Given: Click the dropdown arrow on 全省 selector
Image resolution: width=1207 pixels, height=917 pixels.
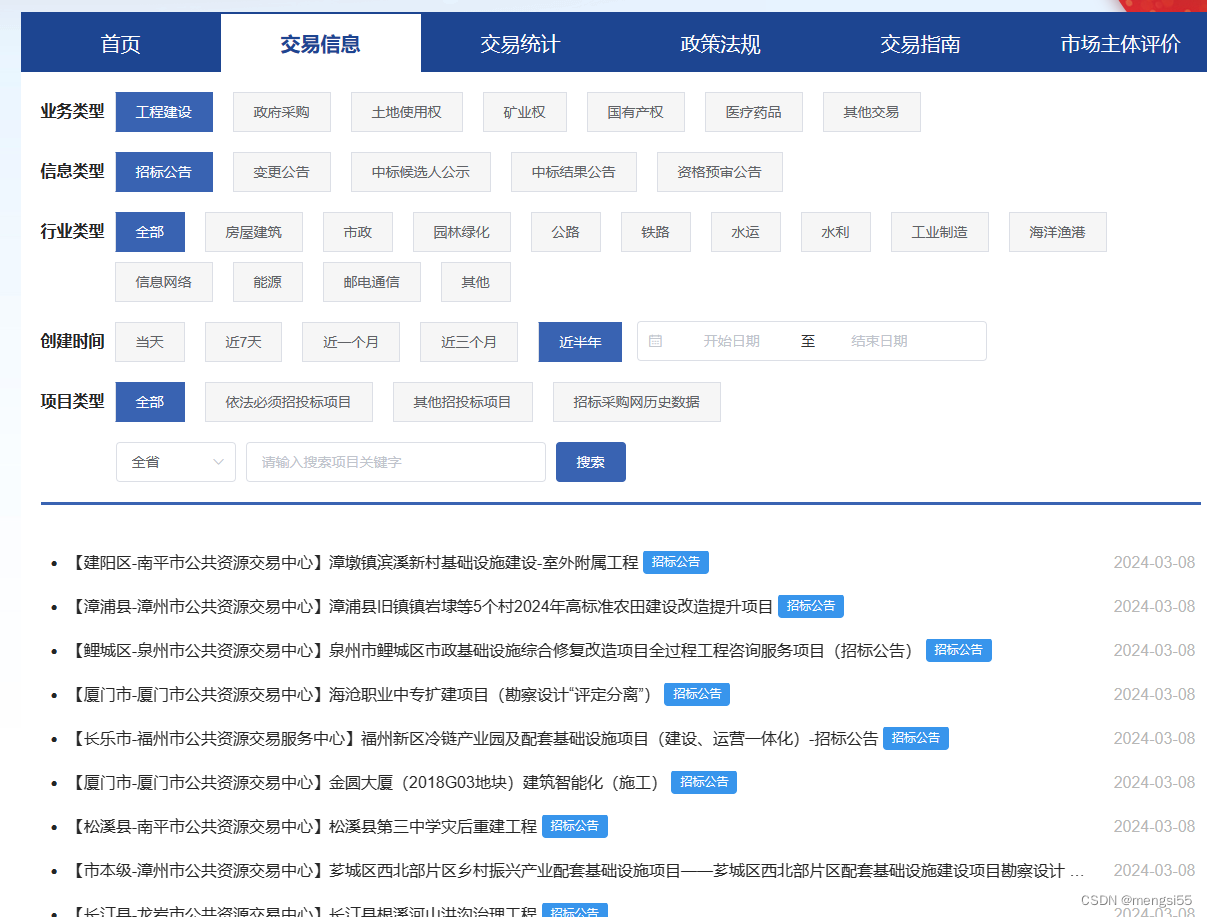Looking at the screenshot, I should pos(219,461).
